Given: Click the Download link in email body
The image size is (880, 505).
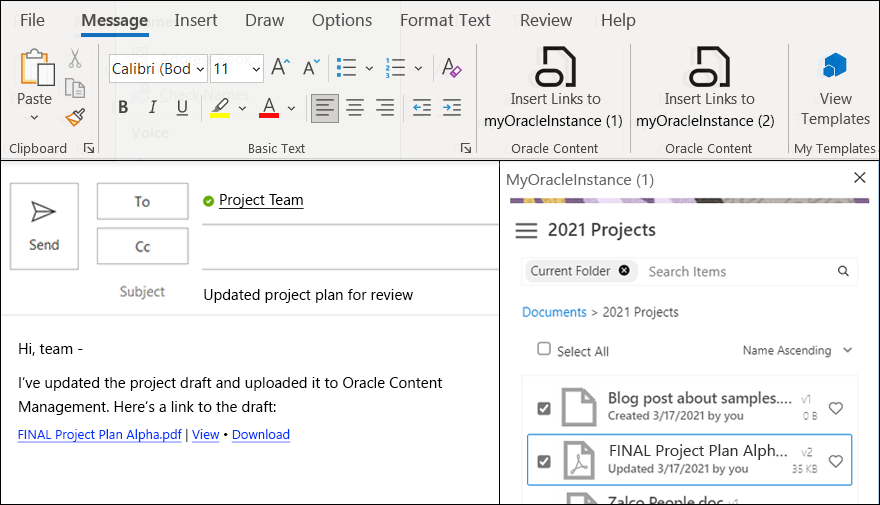Looking at the screenshot, I should pyautogui.click(x=260, y=434).
